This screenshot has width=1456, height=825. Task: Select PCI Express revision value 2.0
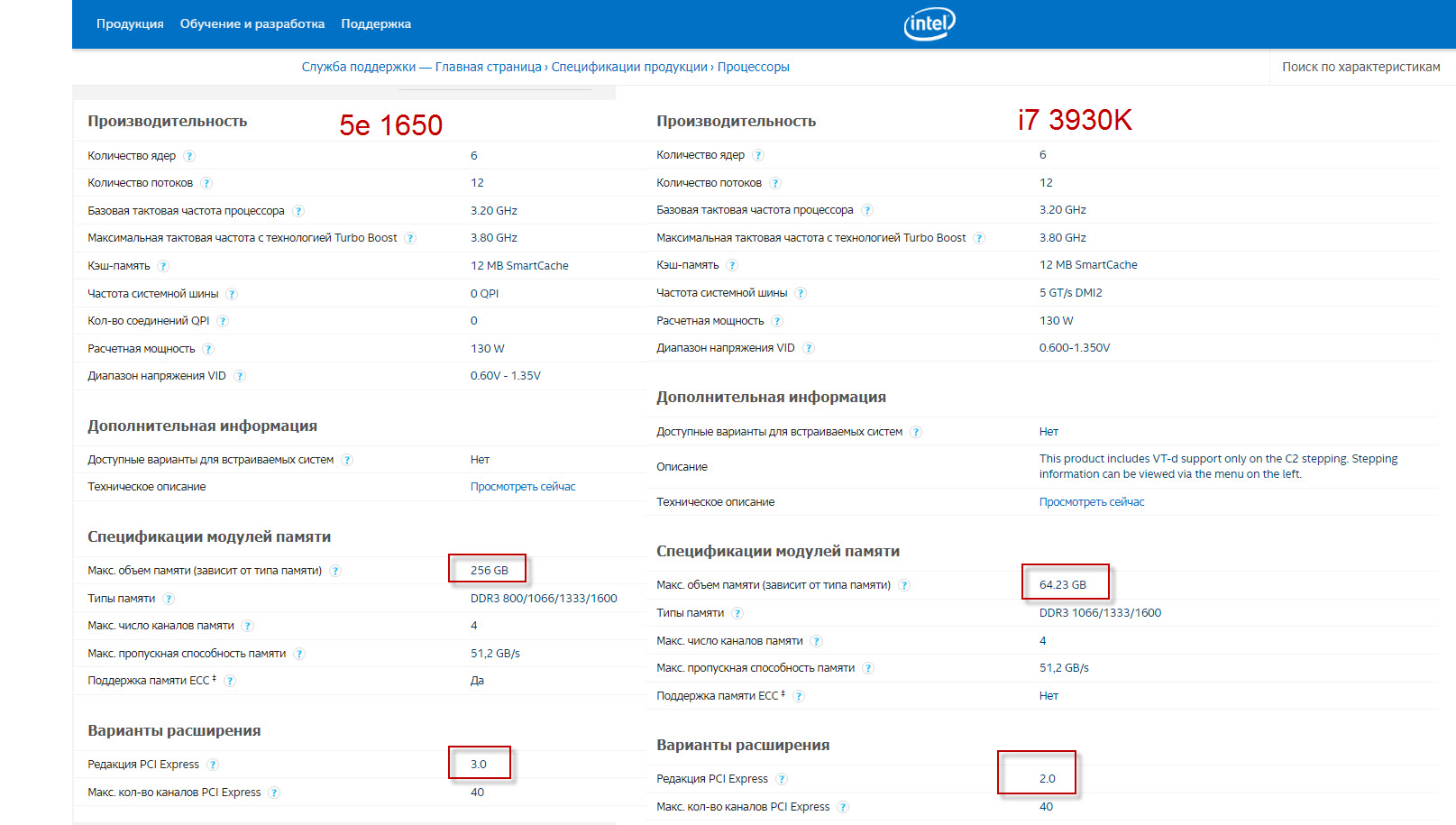[1047, 779]
